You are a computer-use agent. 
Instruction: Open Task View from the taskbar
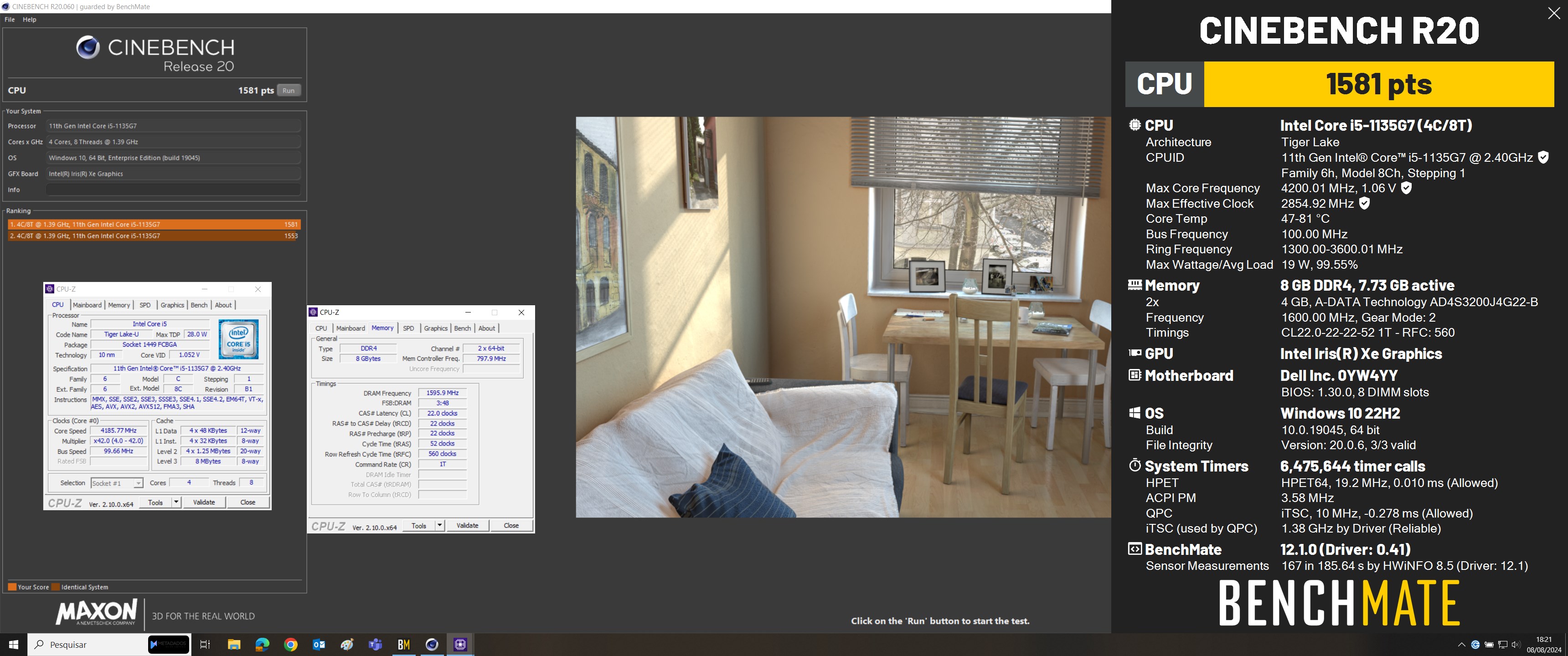point(205,645)
